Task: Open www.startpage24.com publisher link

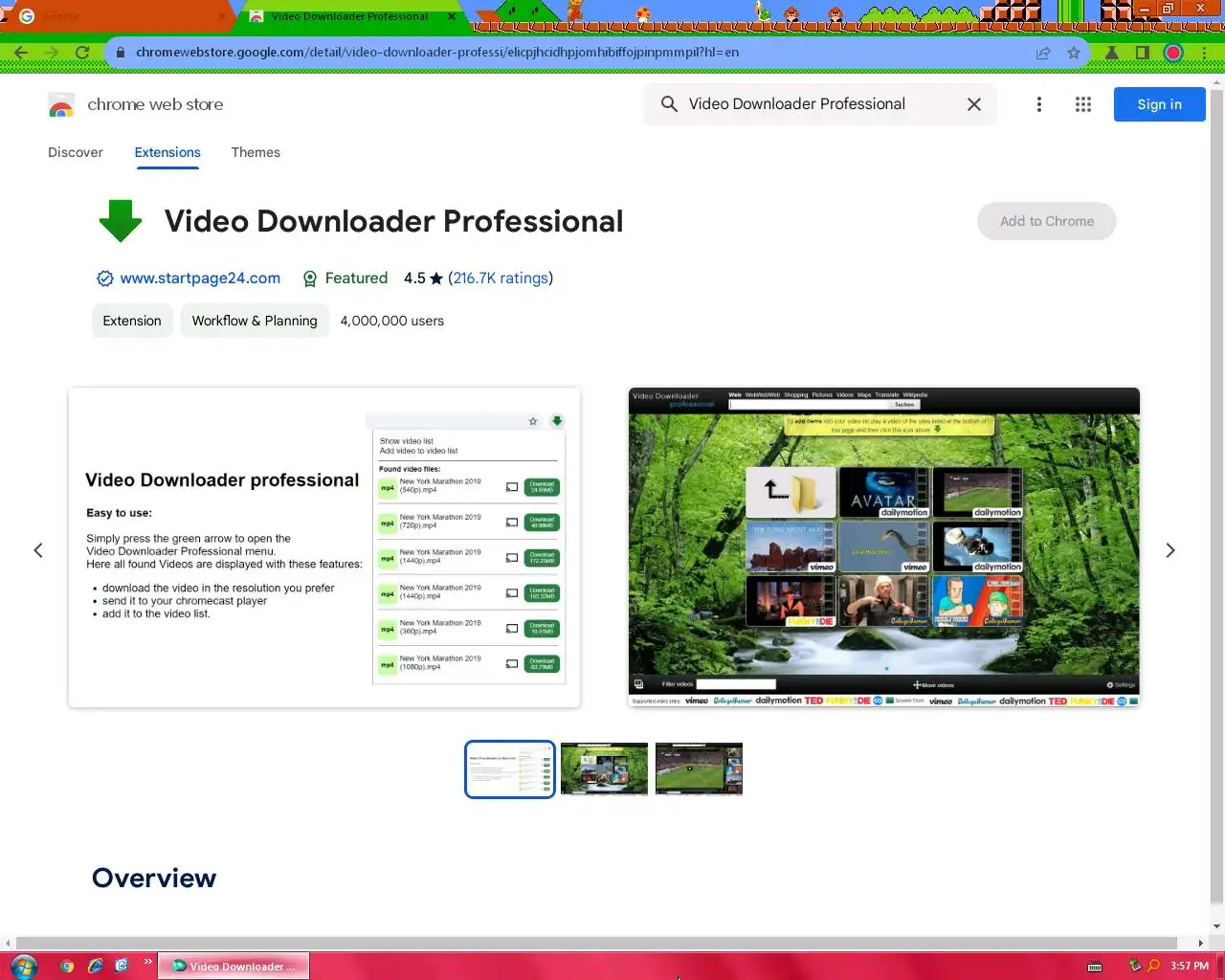Action: click(x=200, y=278)
